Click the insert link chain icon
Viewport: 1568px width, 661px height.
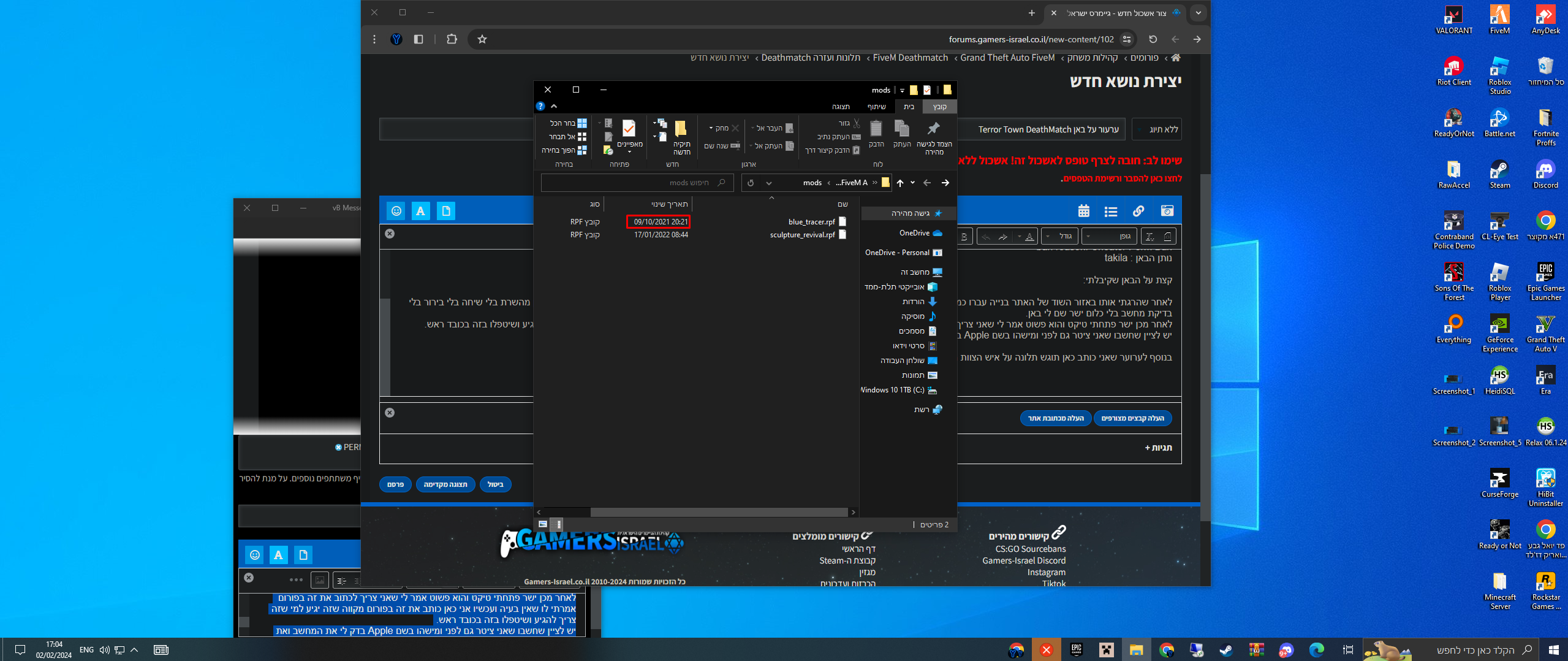pyautogui.click(x=1138, y=212)
